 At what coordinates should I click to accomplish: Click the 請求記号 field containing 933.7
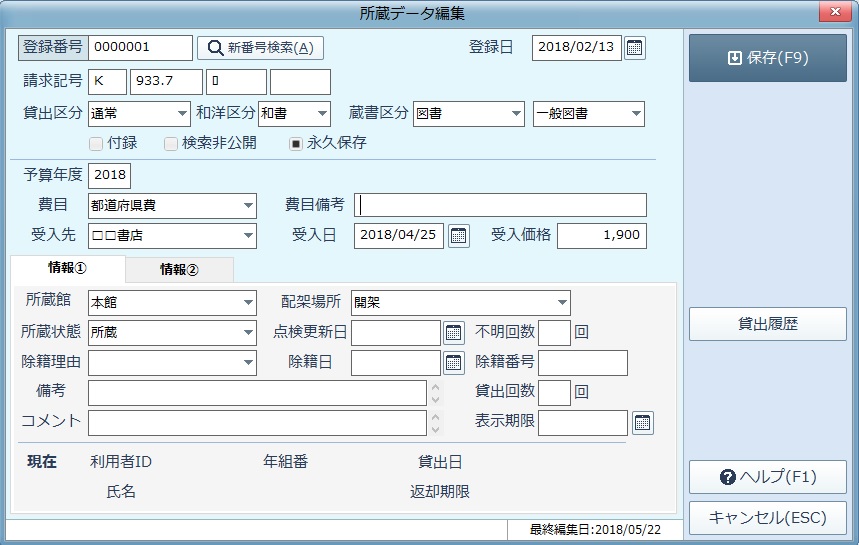[x=166, y=82]
